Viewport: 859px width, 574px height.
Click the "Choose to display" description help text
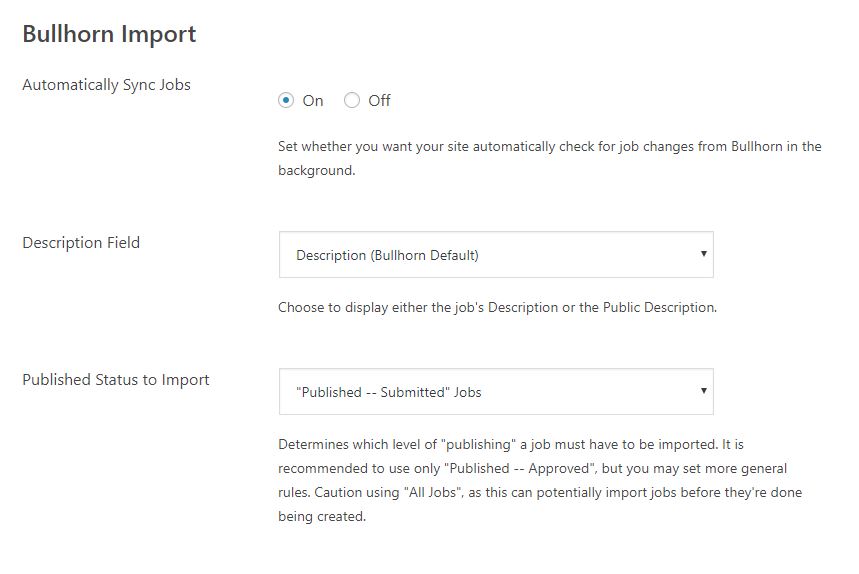pos(497,307)
